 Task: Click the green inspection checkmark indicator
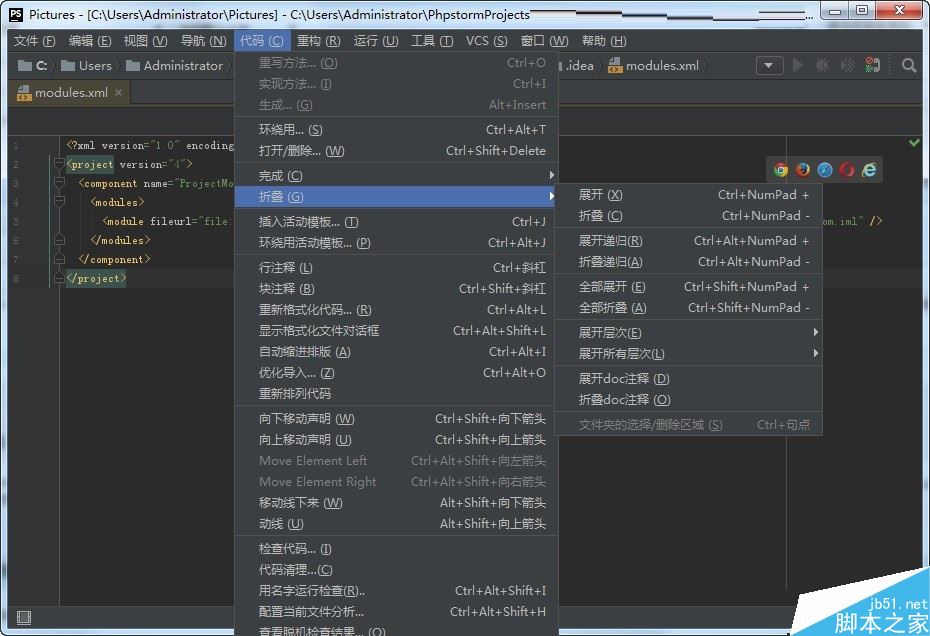(914, 142)
